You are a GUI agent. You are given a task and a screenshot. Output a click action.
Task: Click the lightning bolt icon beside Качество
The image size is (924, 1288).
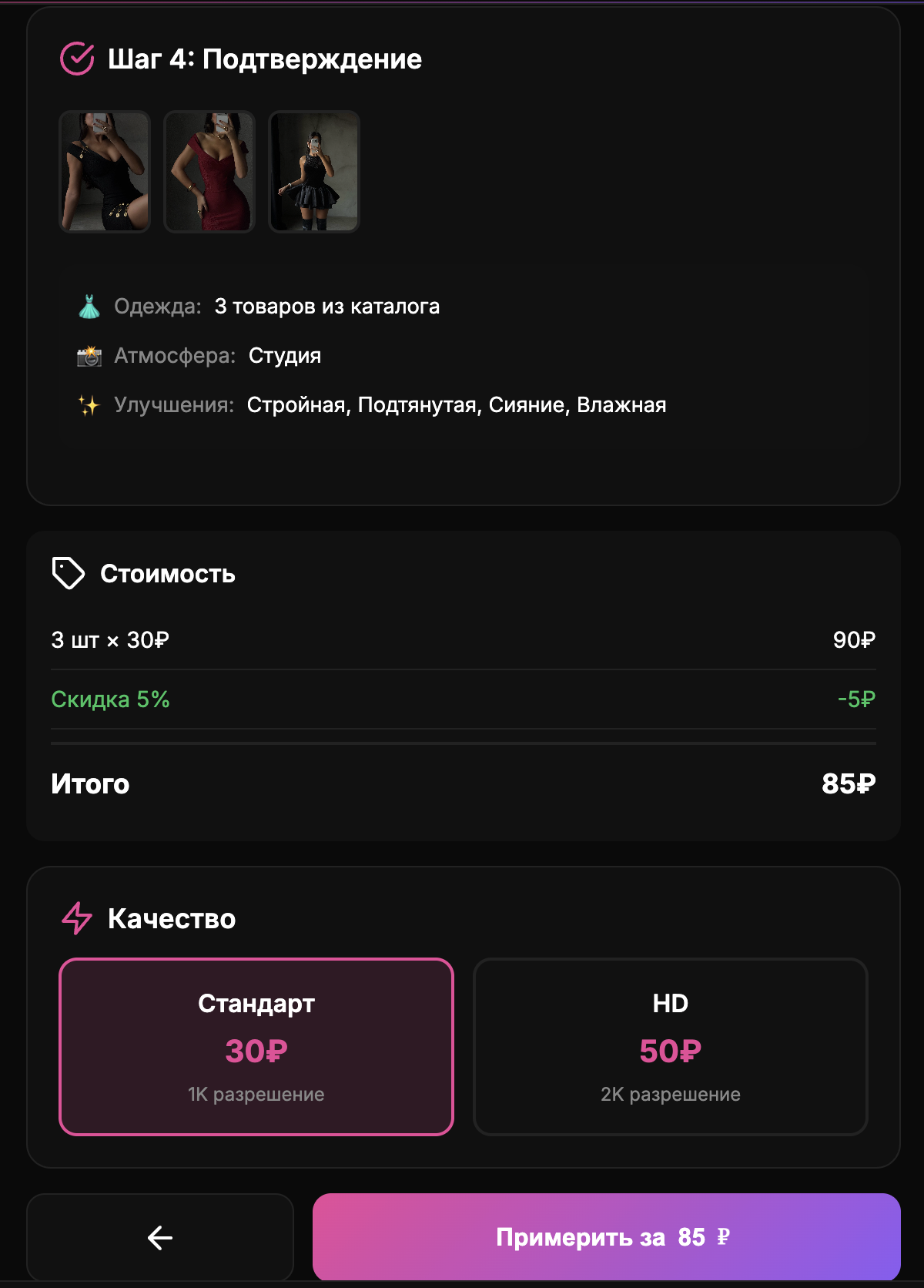point(77,918)
